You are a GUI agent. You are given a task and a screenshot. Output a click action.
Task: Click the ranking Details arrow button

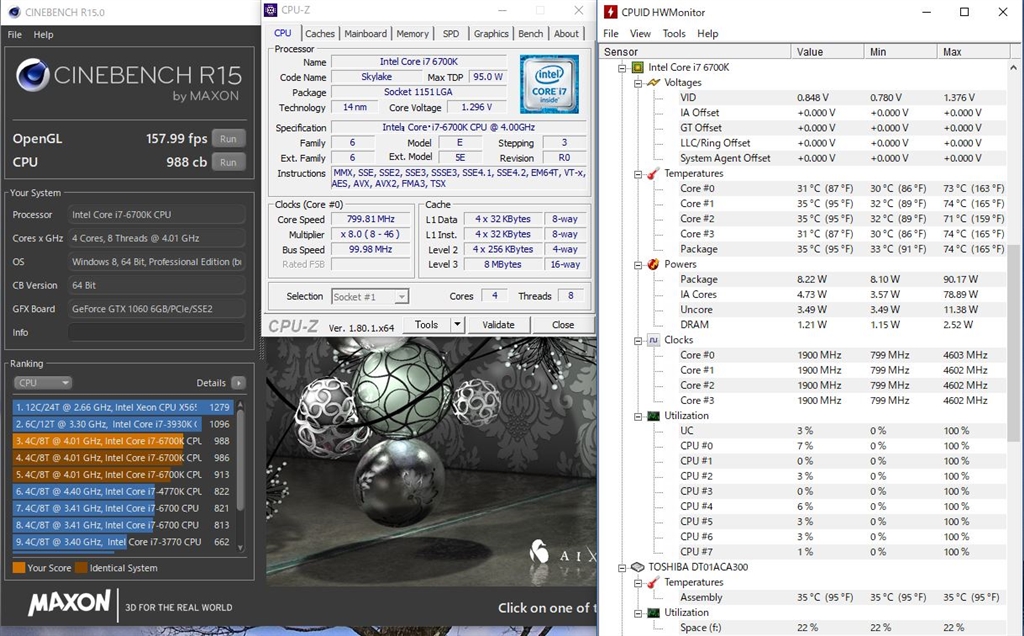coord(238,383)
